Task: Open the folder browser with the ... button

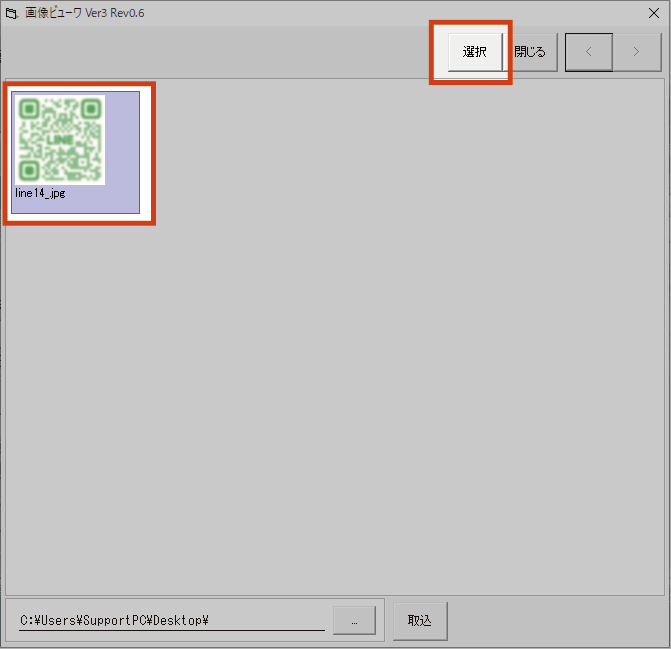Action: pos(354,620)
